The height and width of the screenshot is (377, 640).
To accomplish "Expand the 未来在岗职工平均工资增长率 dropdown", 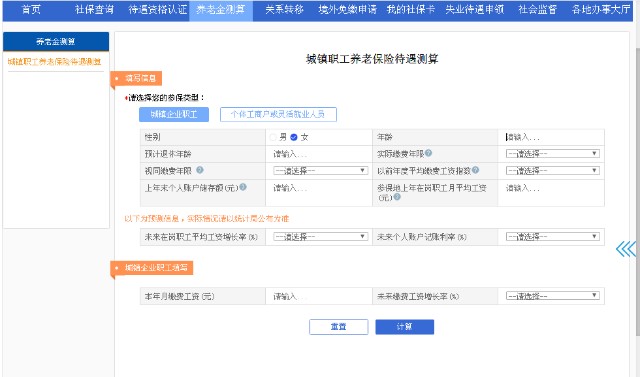I will [x=320, y=237].
